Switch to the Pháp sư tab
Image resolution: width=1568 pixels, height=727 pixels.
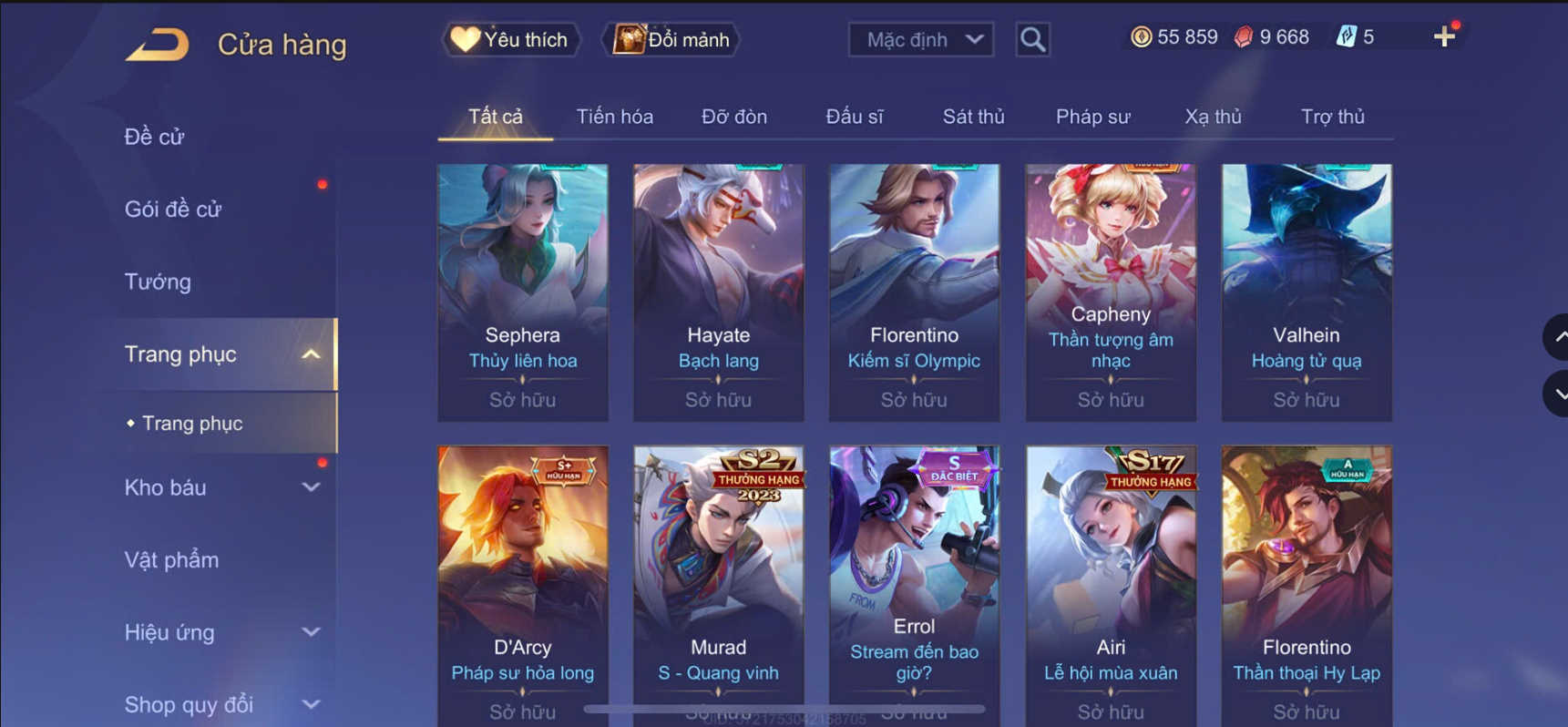1092,117
